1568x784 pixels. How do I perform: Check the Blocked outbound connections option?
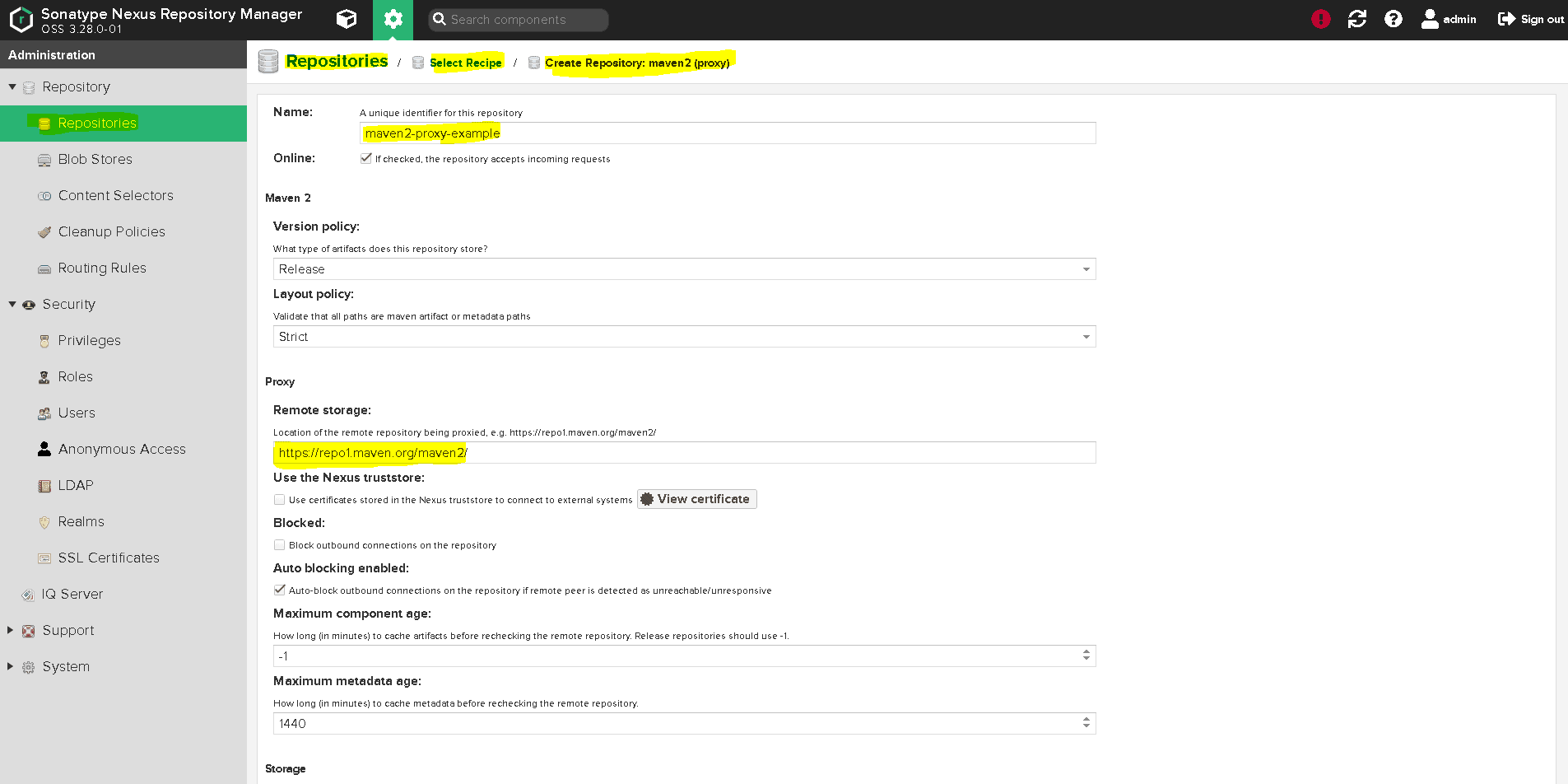pyautogui.click(x=280, y=545)
